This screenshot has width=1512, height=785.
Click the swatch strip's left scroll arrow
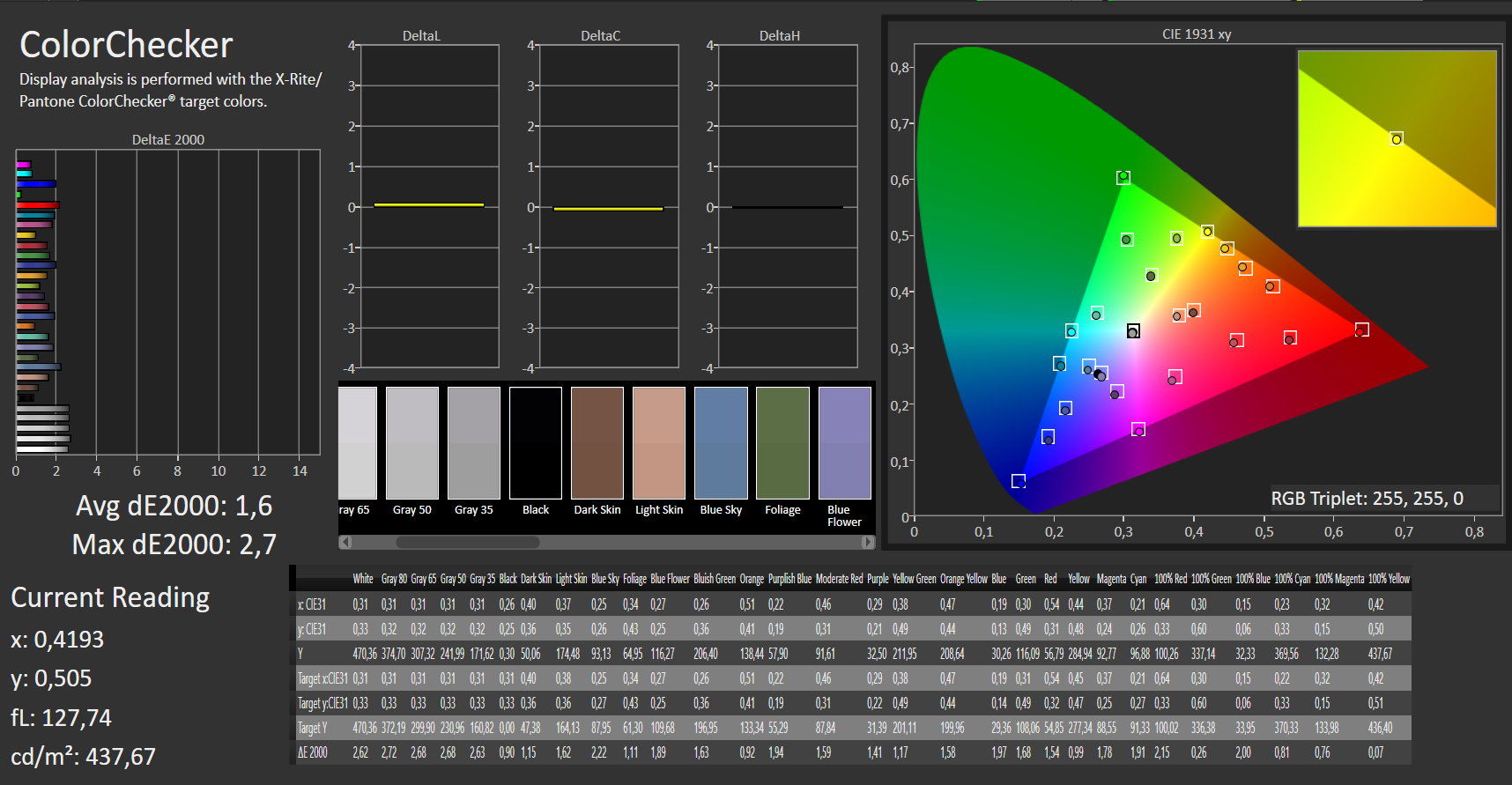click(x=345, y=542)
